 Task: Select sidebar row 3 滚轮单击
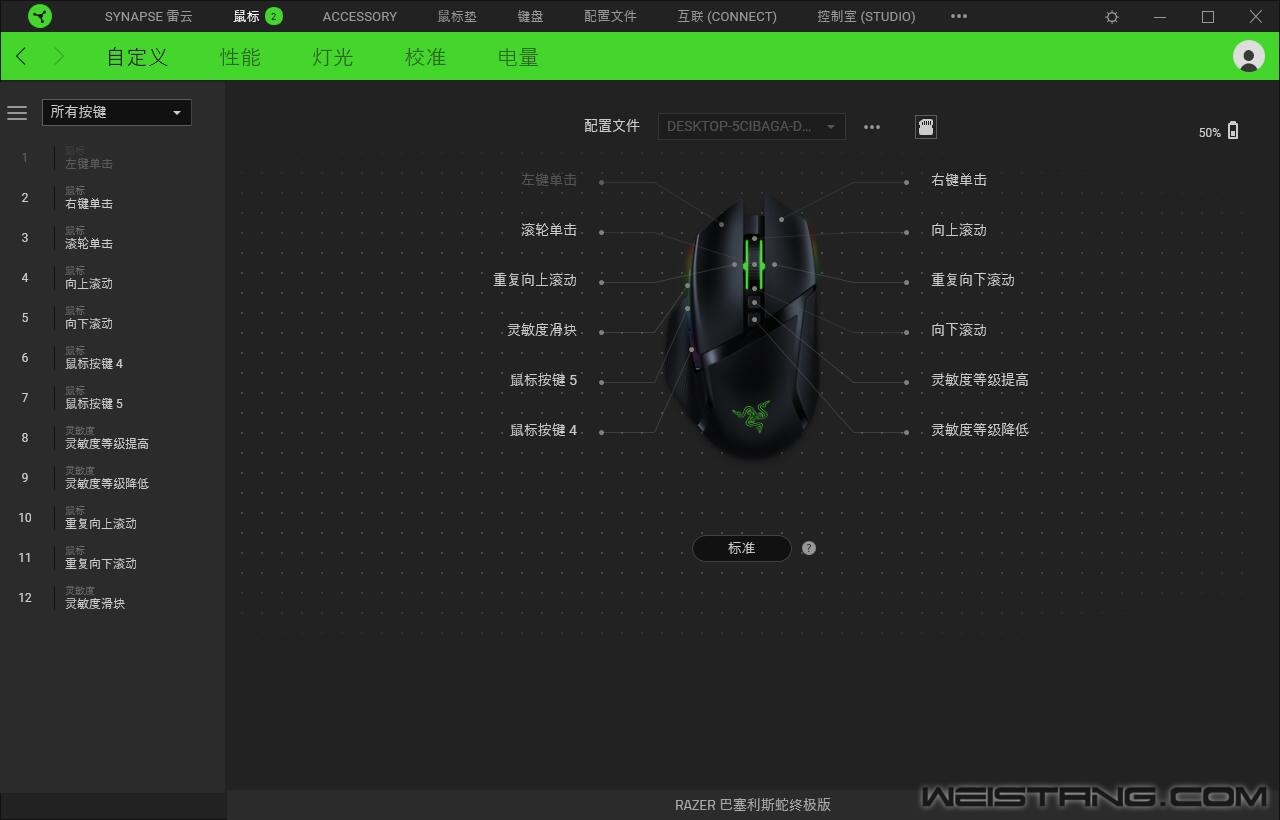pos(112,238)
